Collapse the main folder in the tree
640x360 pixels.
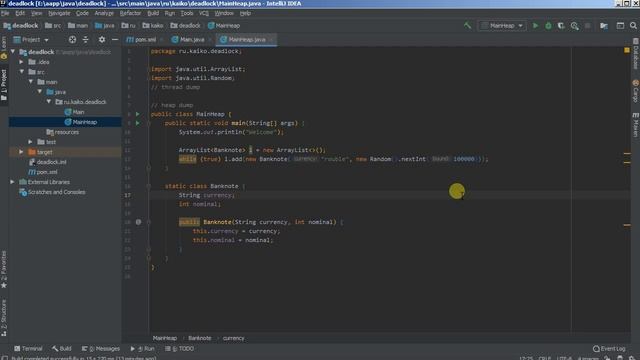(x=31, y=82)
